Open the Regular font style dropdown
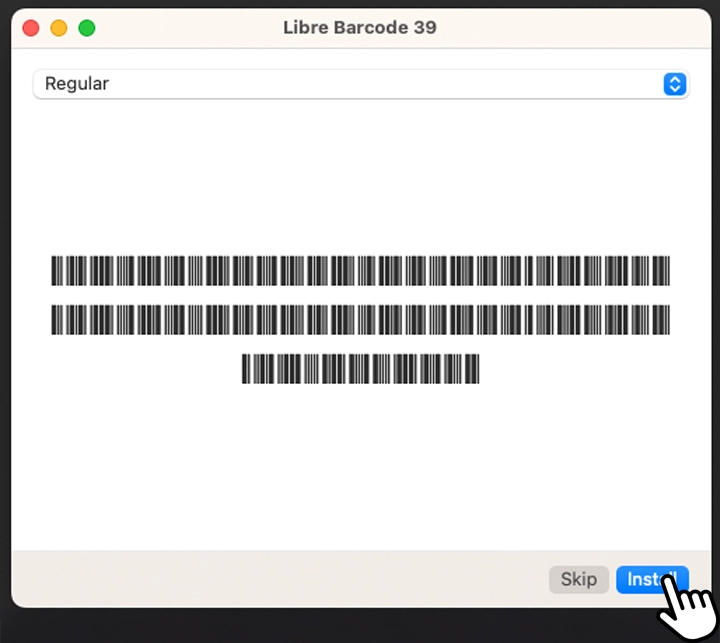 [361, 84]
